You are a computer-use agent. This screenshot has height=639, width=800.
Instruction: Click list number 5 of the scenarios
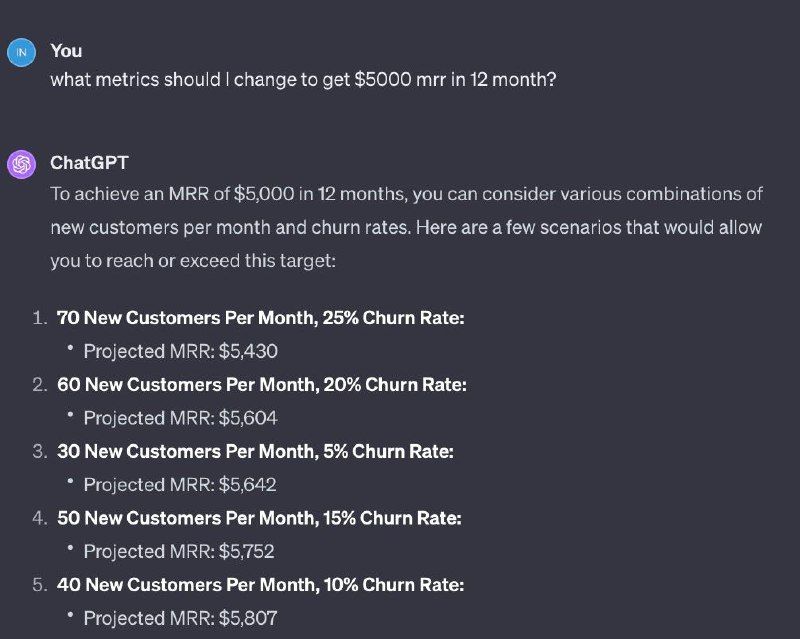tap(39, 585)
